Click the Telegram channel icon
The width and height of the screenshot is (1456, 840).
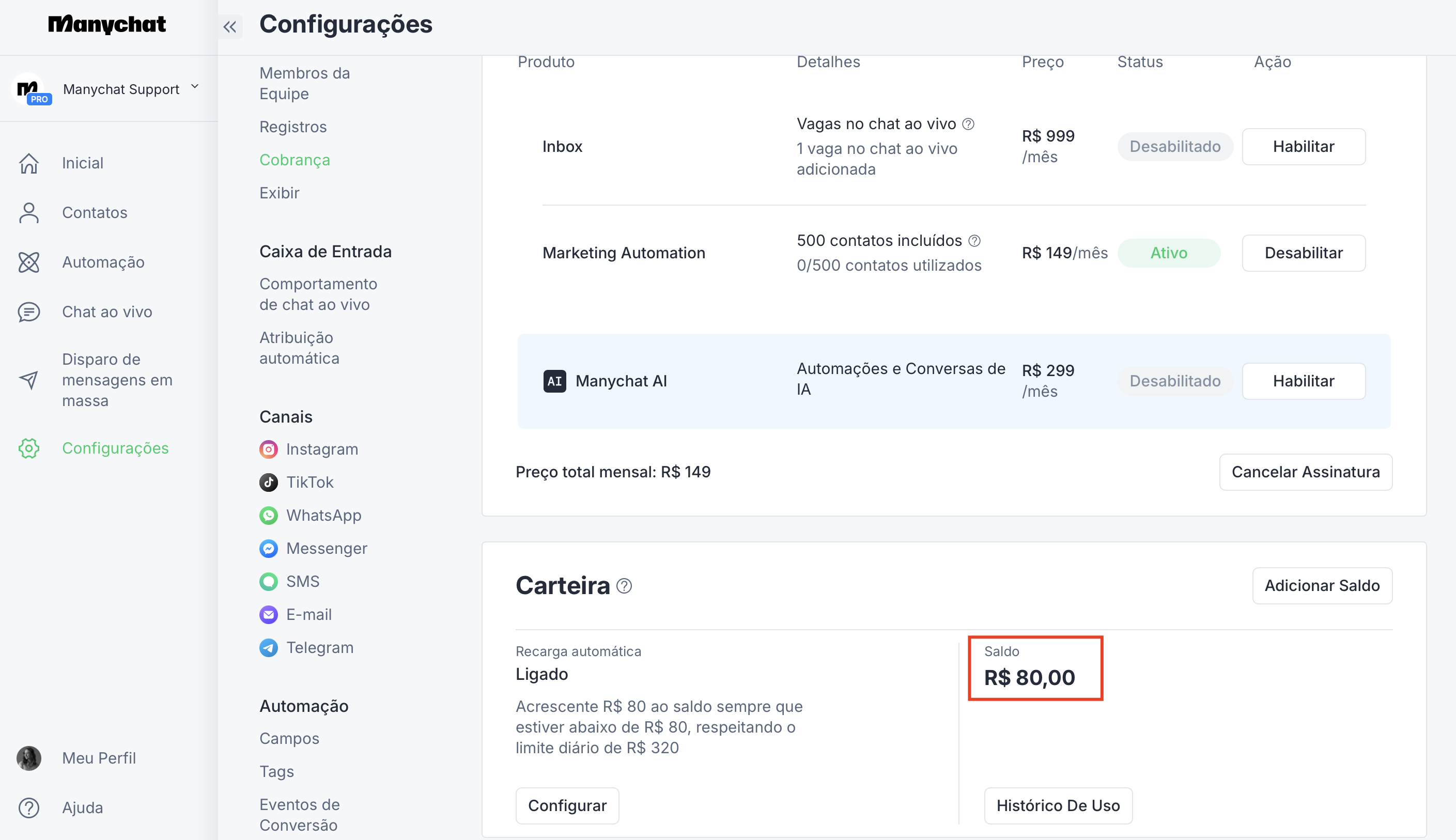coord(268,647)
